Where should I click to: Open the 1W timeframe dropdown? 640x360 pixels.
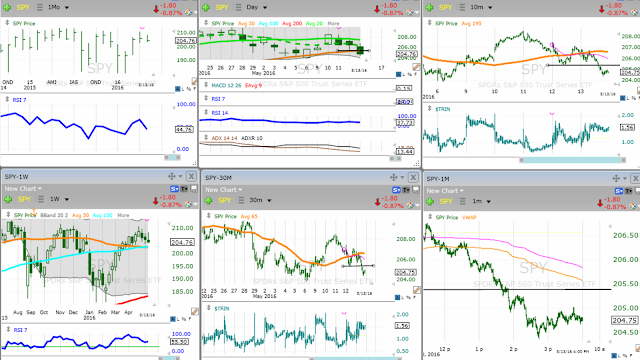(60, 199)
